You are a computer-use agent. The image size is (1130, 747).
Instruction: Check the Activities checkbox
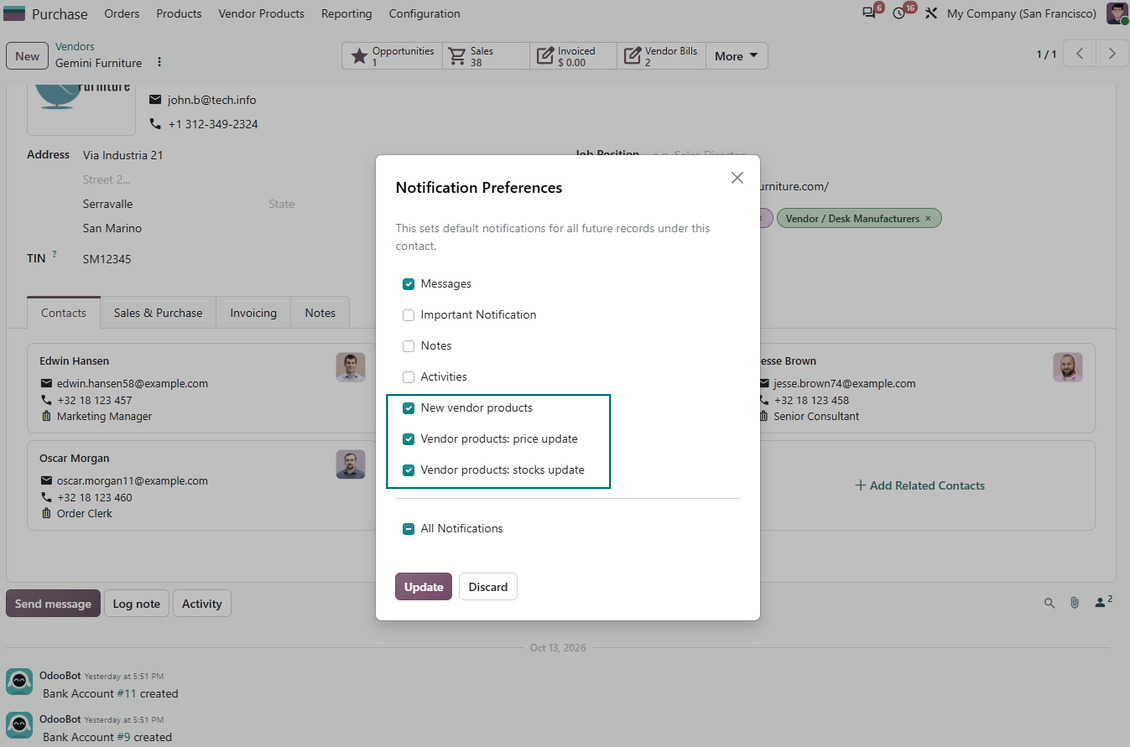click(x=409, y=377)
